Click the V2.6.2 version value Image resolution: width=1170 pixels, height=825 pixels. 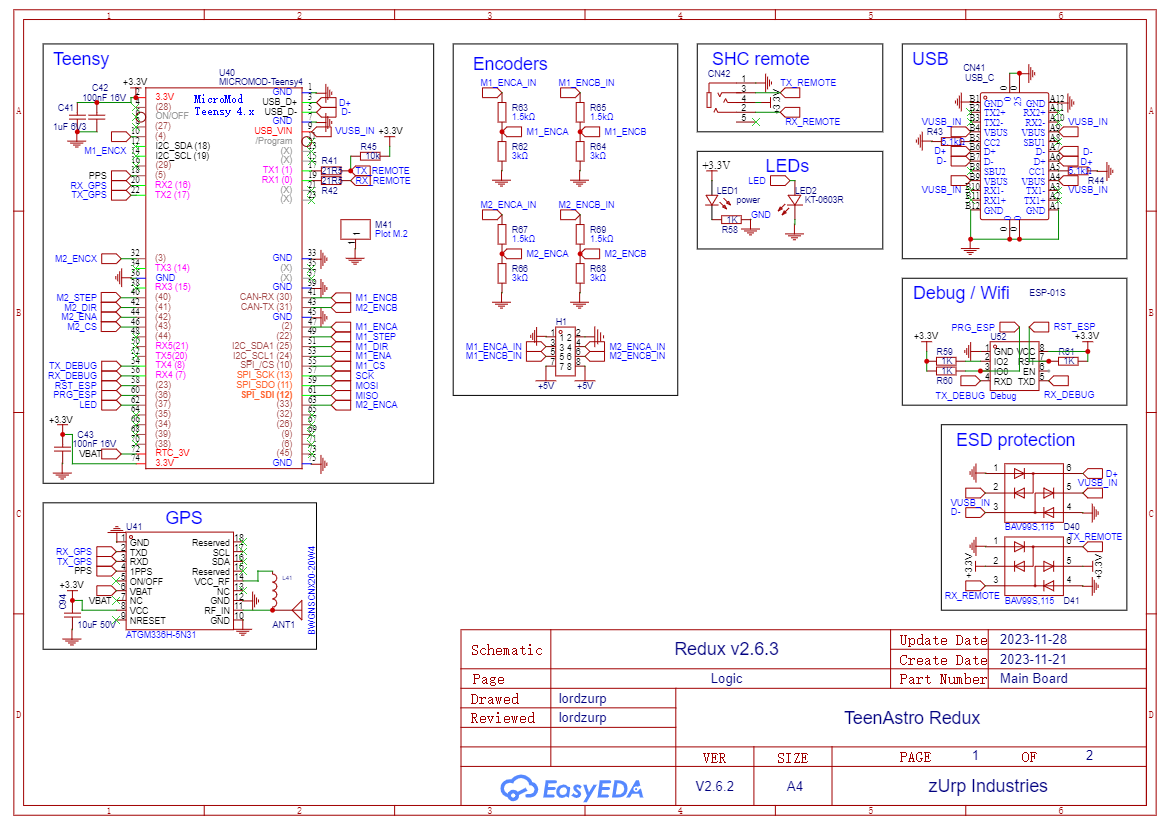714,787
